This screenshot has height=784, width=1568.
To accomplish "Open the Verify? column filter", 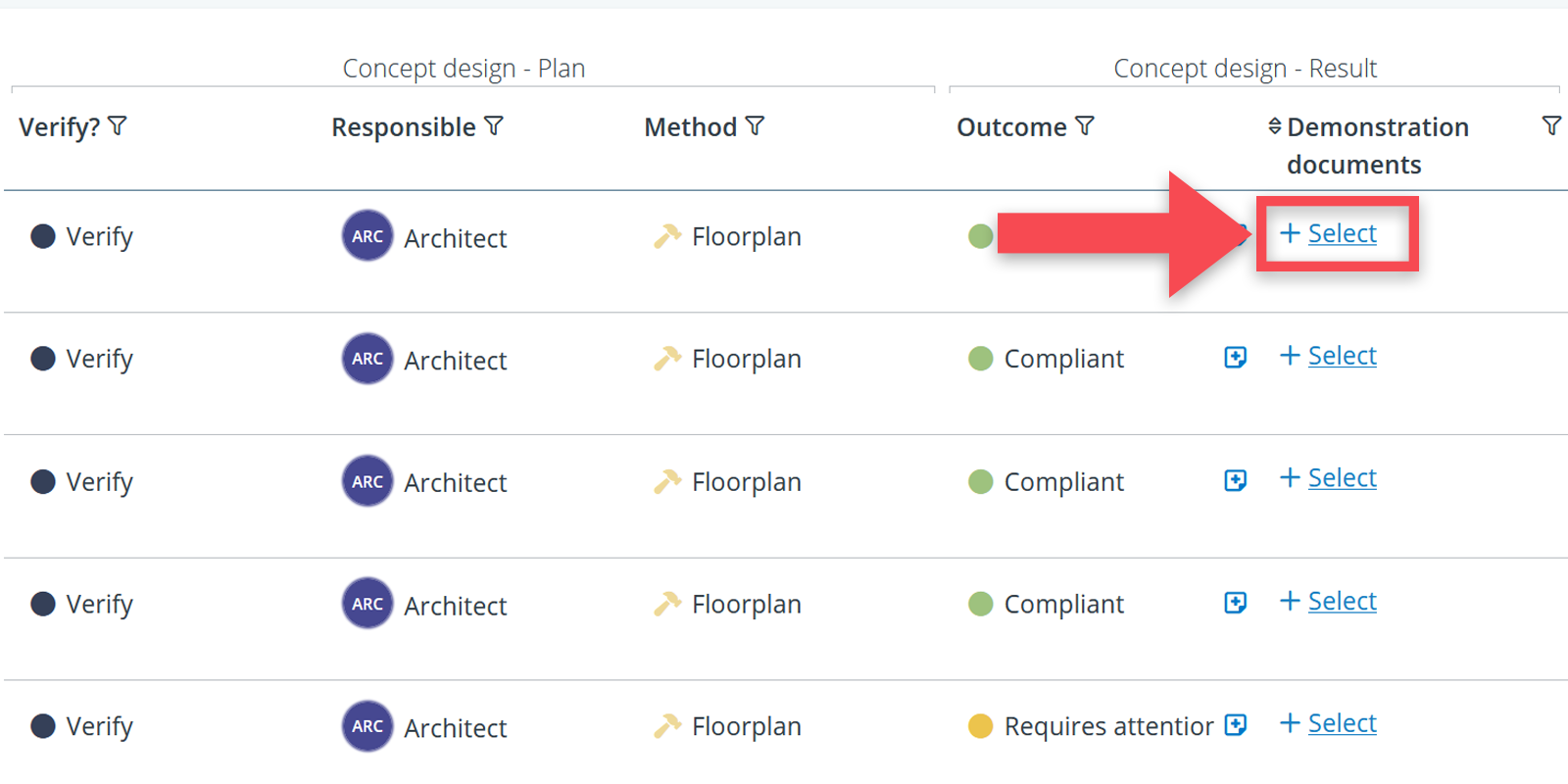I will click(x=118, y=126).
